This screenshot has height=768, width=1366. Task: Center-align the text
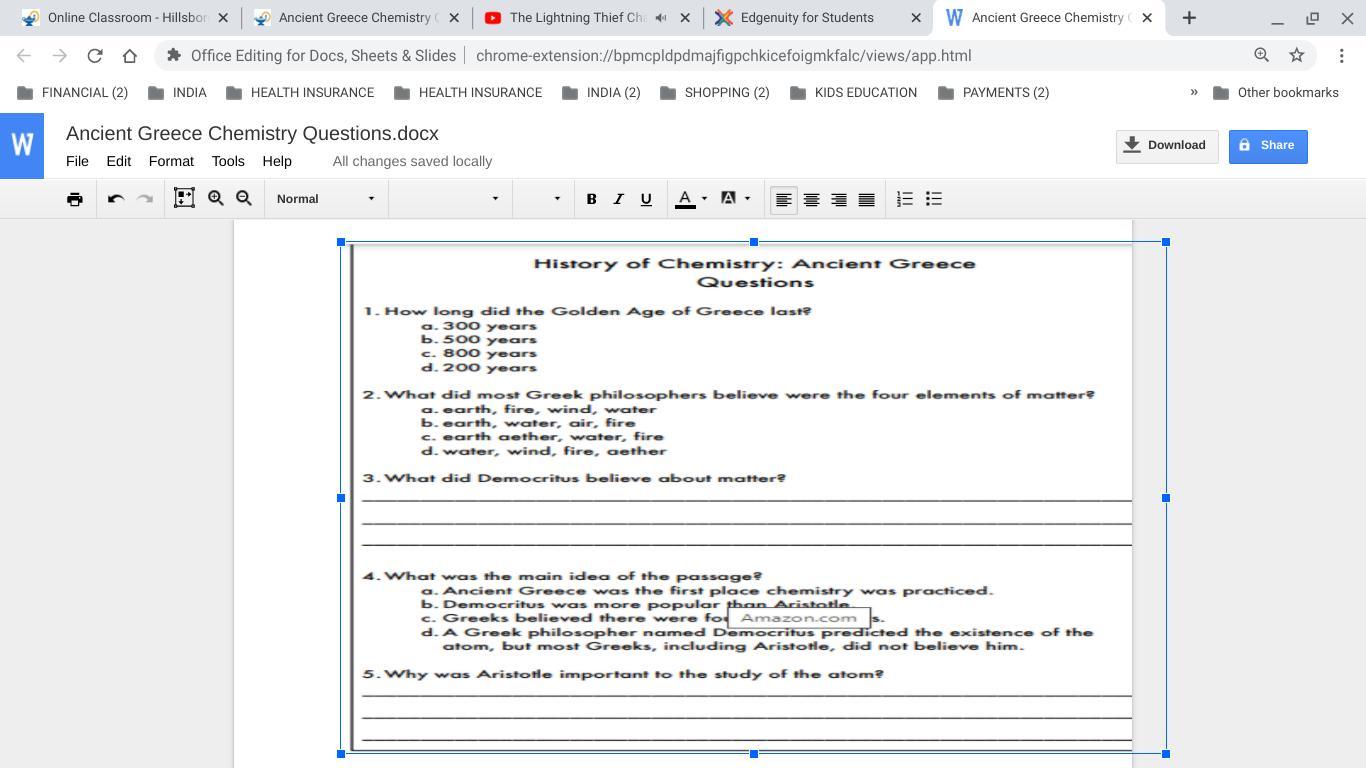coord(812,199)
